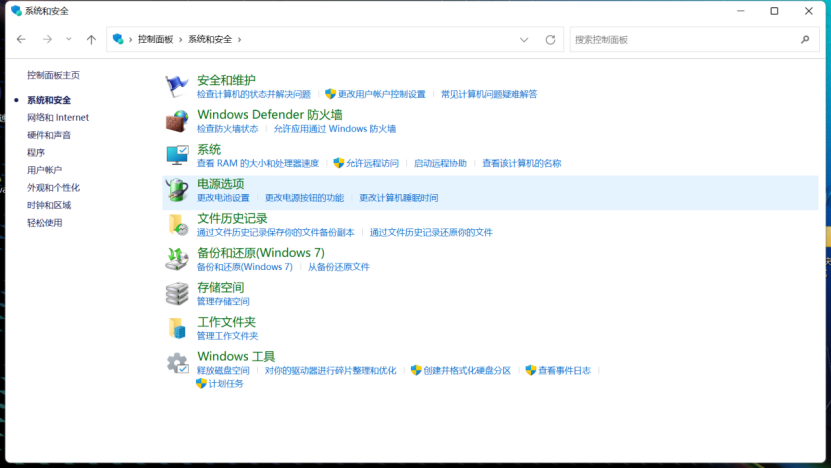The height and width of the screenshot is (468, 831).
Task: Click 从备份还原文件 link
Action: [x=339, y=267]
